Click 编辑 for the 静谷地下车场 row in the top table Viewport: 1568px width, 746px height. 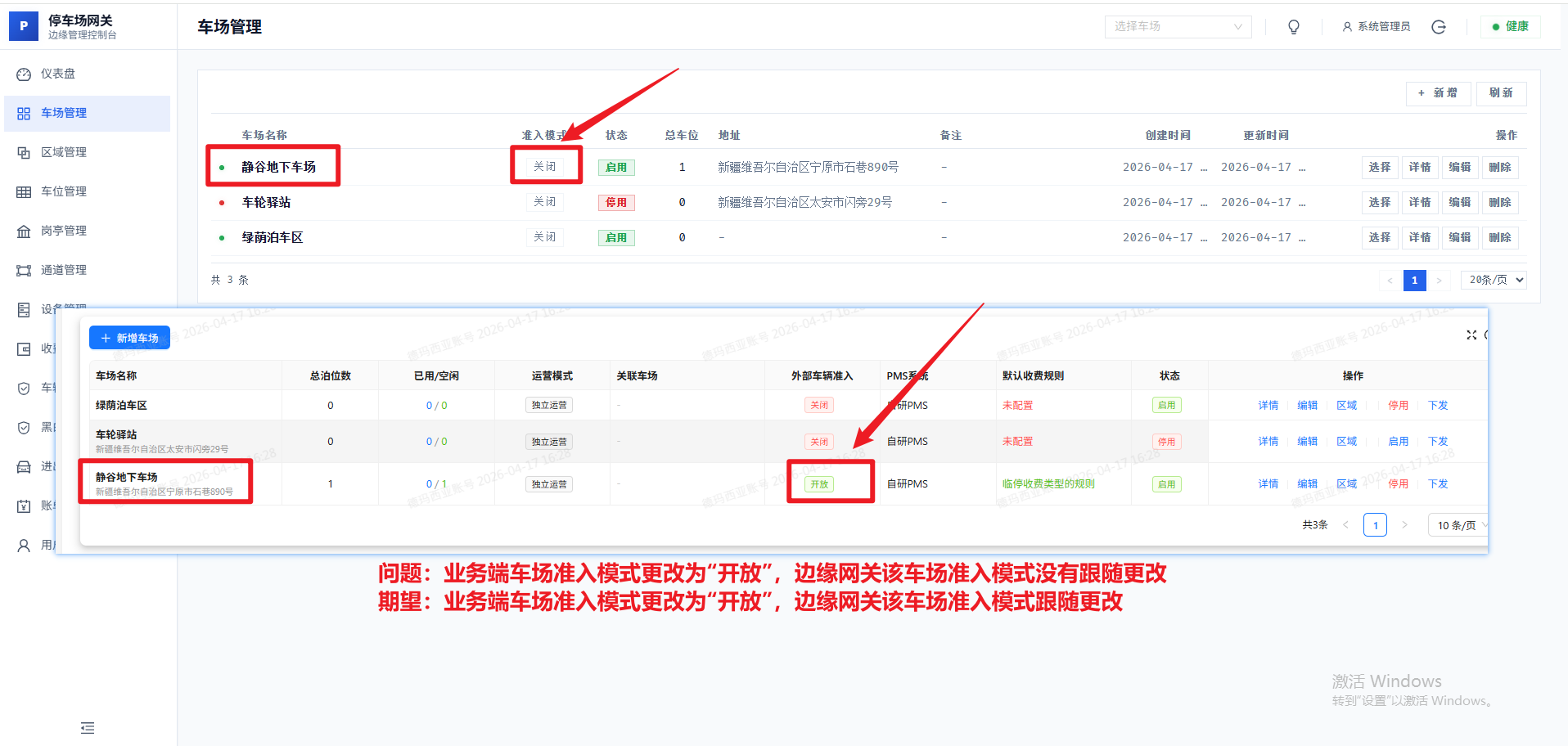[1459, 167]
